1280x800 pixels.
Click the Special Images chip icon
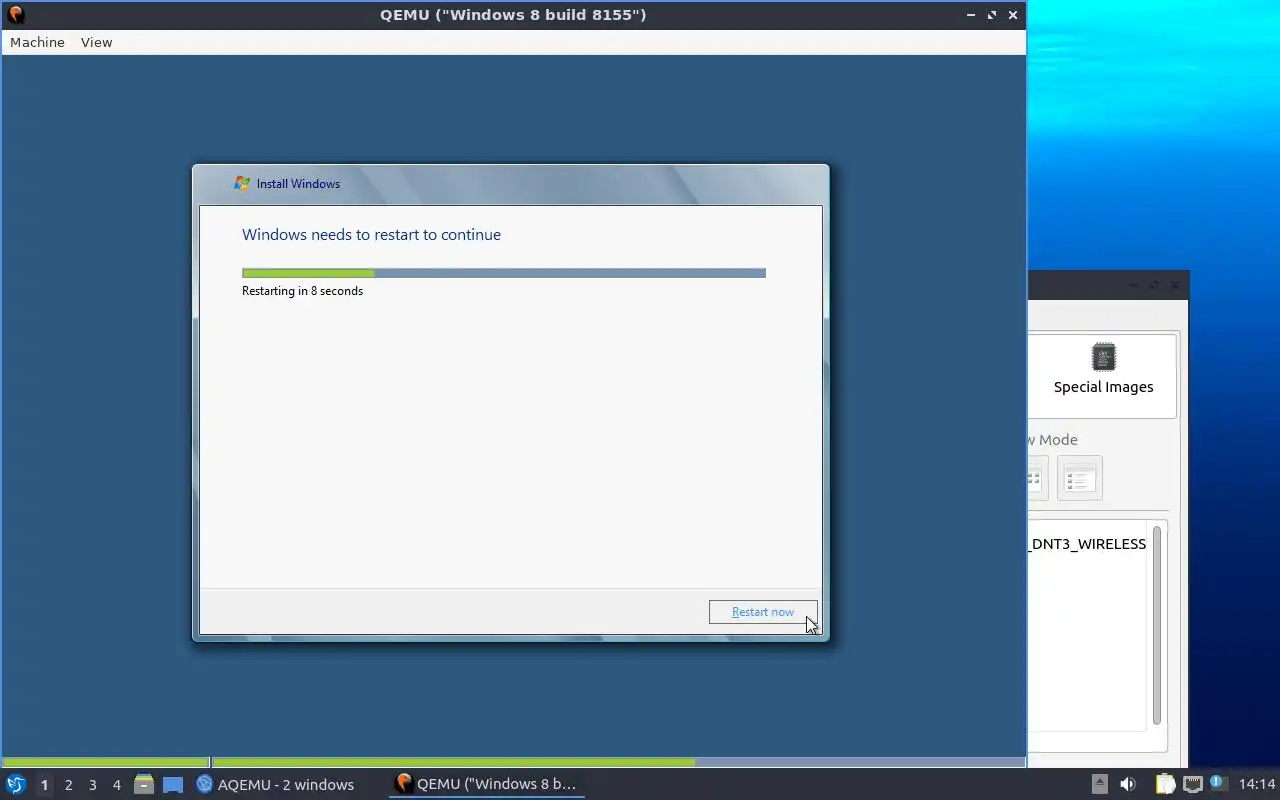click(1104, 357)
